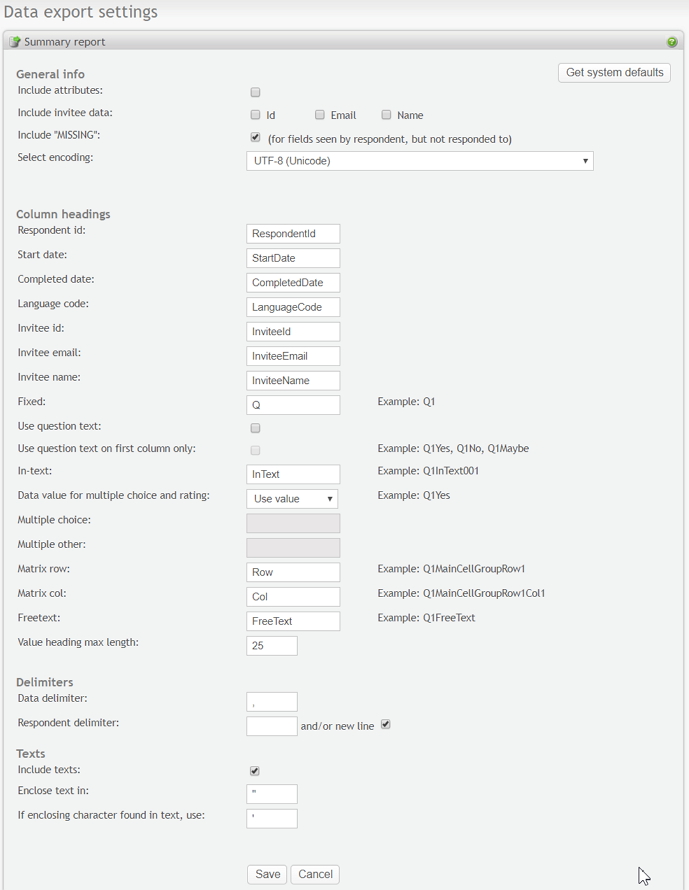Open the Select encoding dropdown
Screen dimensions: 689x890
pos(420,161)
